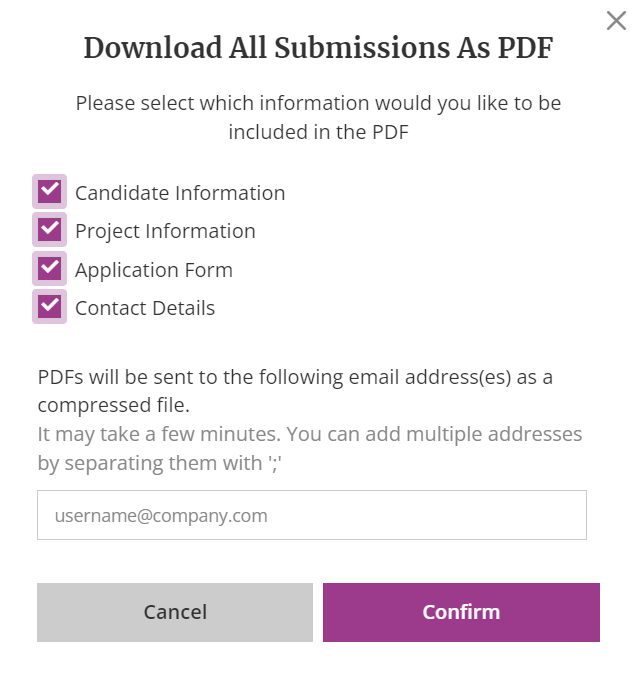Confirm sending the PDFs
636x677 pixels.
click(x=461, y=612)
